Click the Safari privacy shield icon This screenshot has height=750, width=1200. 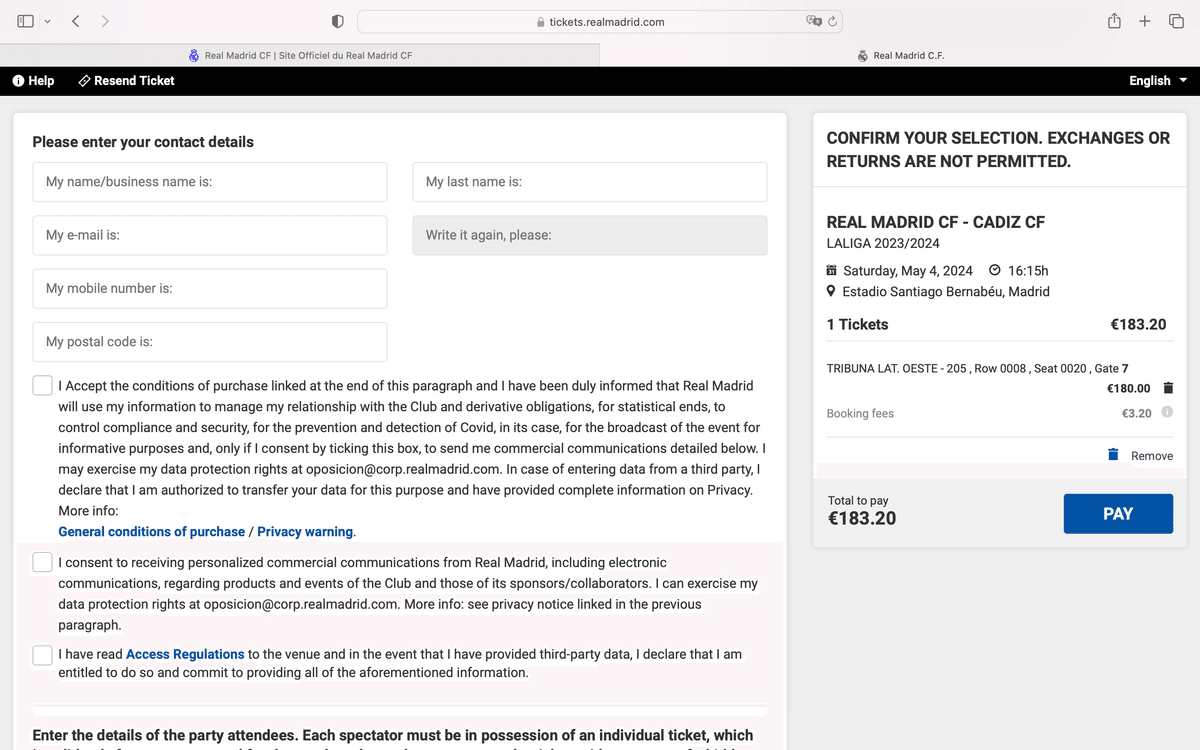point(338,21)
